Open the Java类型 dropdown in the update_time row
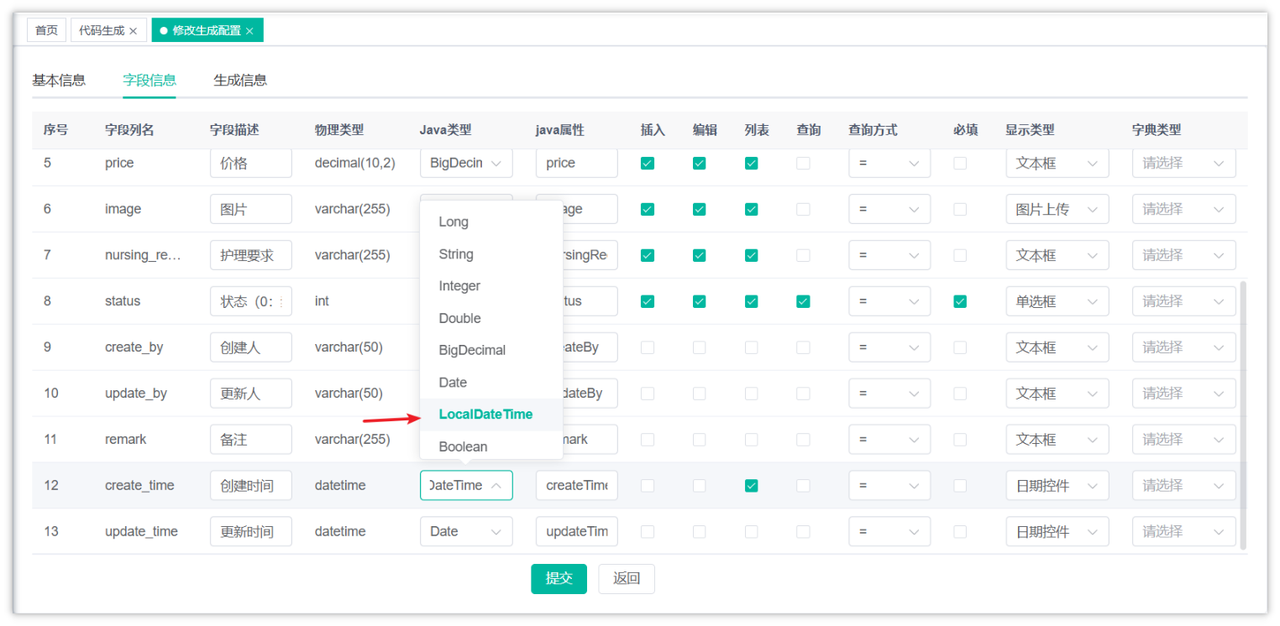The height and width of the screenshot is (626, 1280). tap(466, 531)
